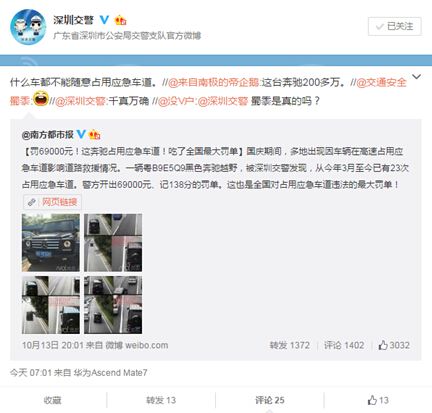Open the black Mercedes front photo thumbnail
This screenshot has width=432, height=413.
point(51,243)
